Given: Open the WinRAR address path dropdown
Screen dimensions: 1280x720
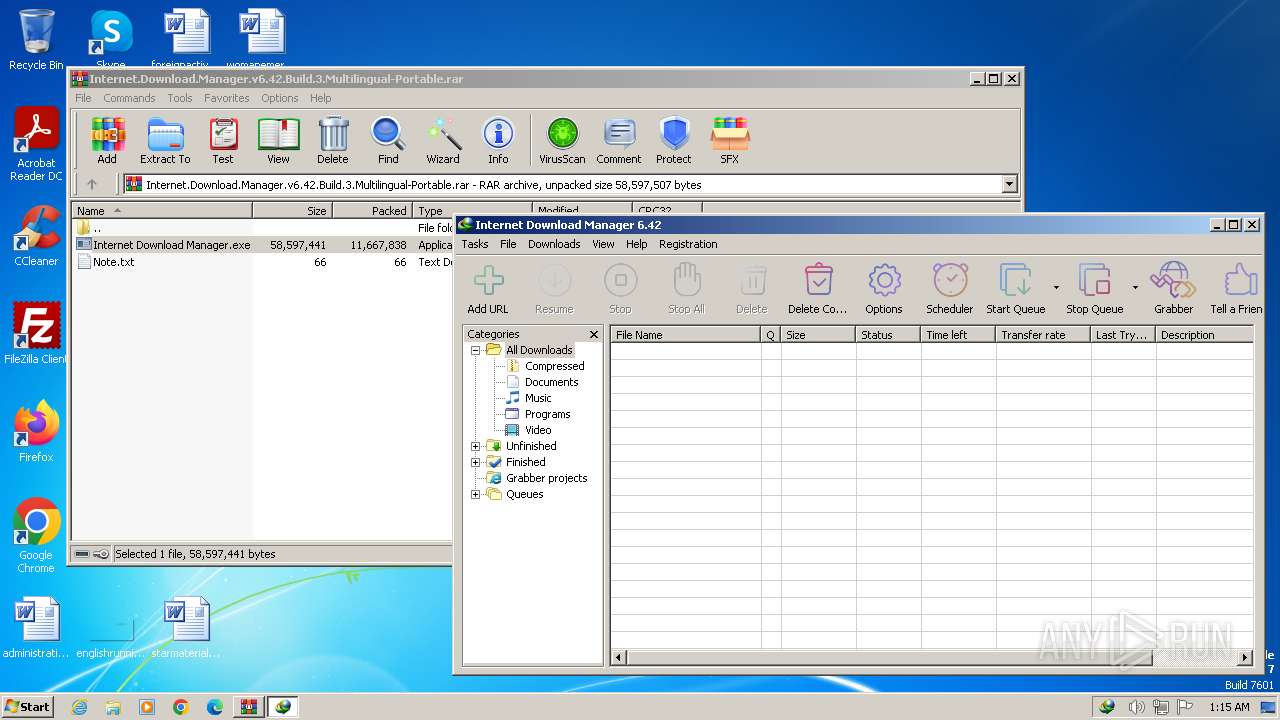Looking at the screenshot, I should coord(1009,184).
